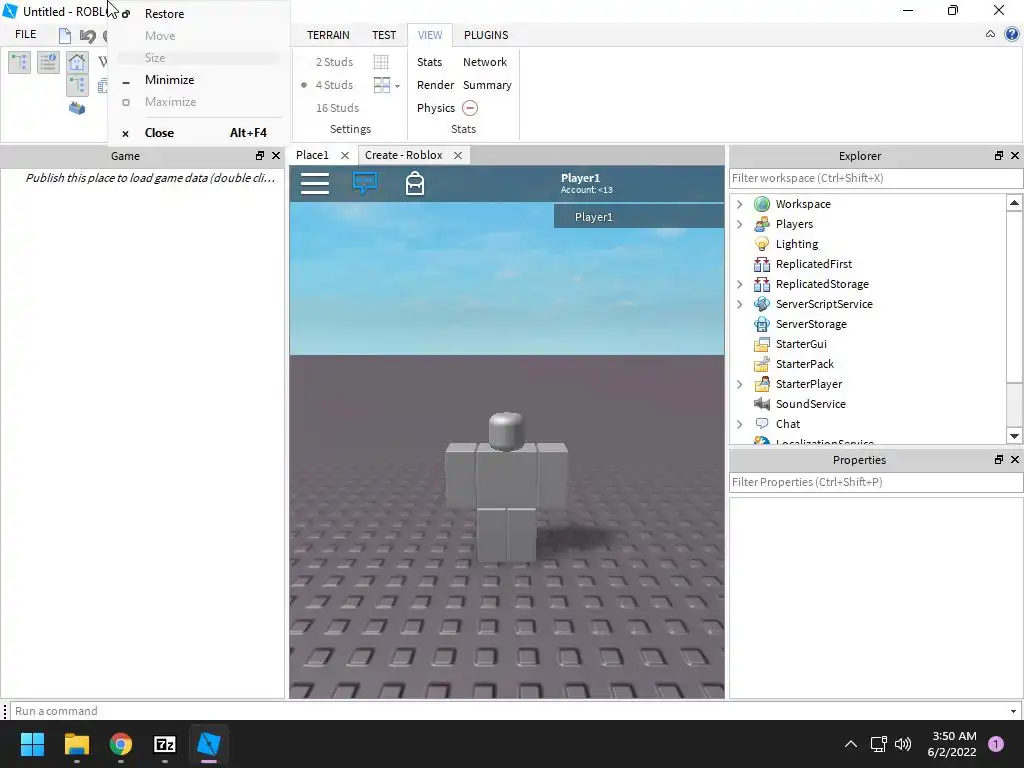Expand the StarterPlayer node

(x=739, y=384)
